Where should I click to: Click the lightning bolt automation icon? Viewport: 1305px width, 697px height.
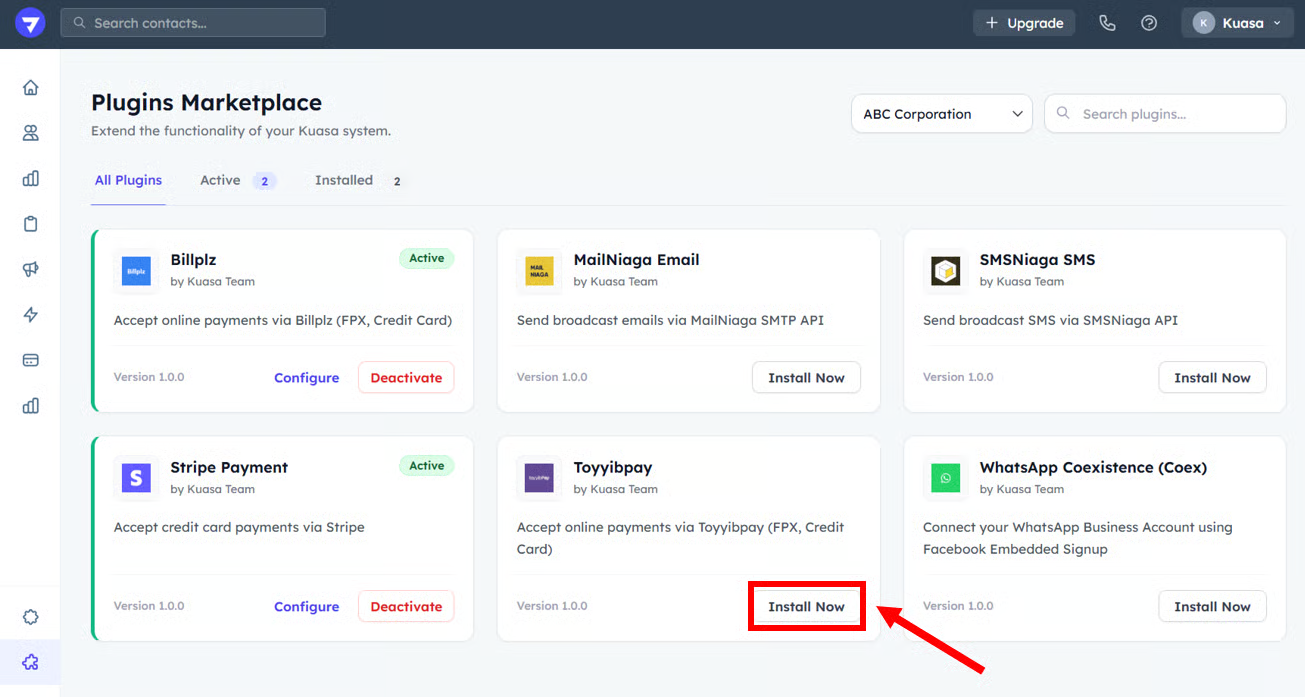tap(30, 315)
